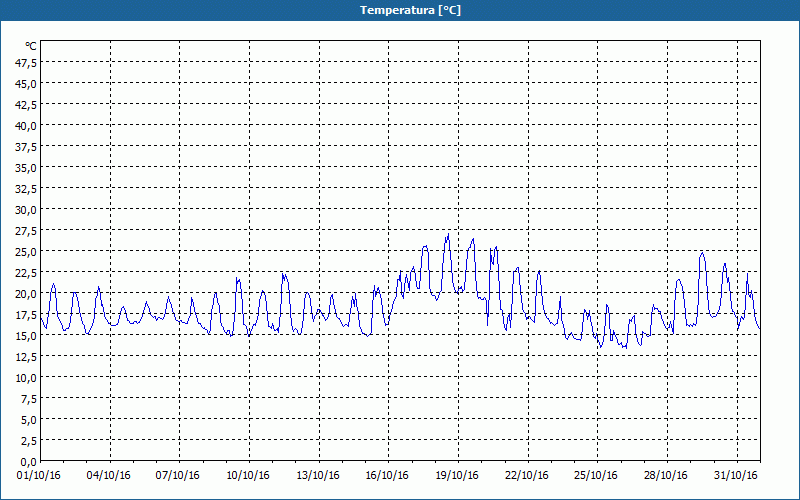This screenshot has width=800, height=500.
Task: Select the 19/10/16 date label
Action: [x=457, y=476]
